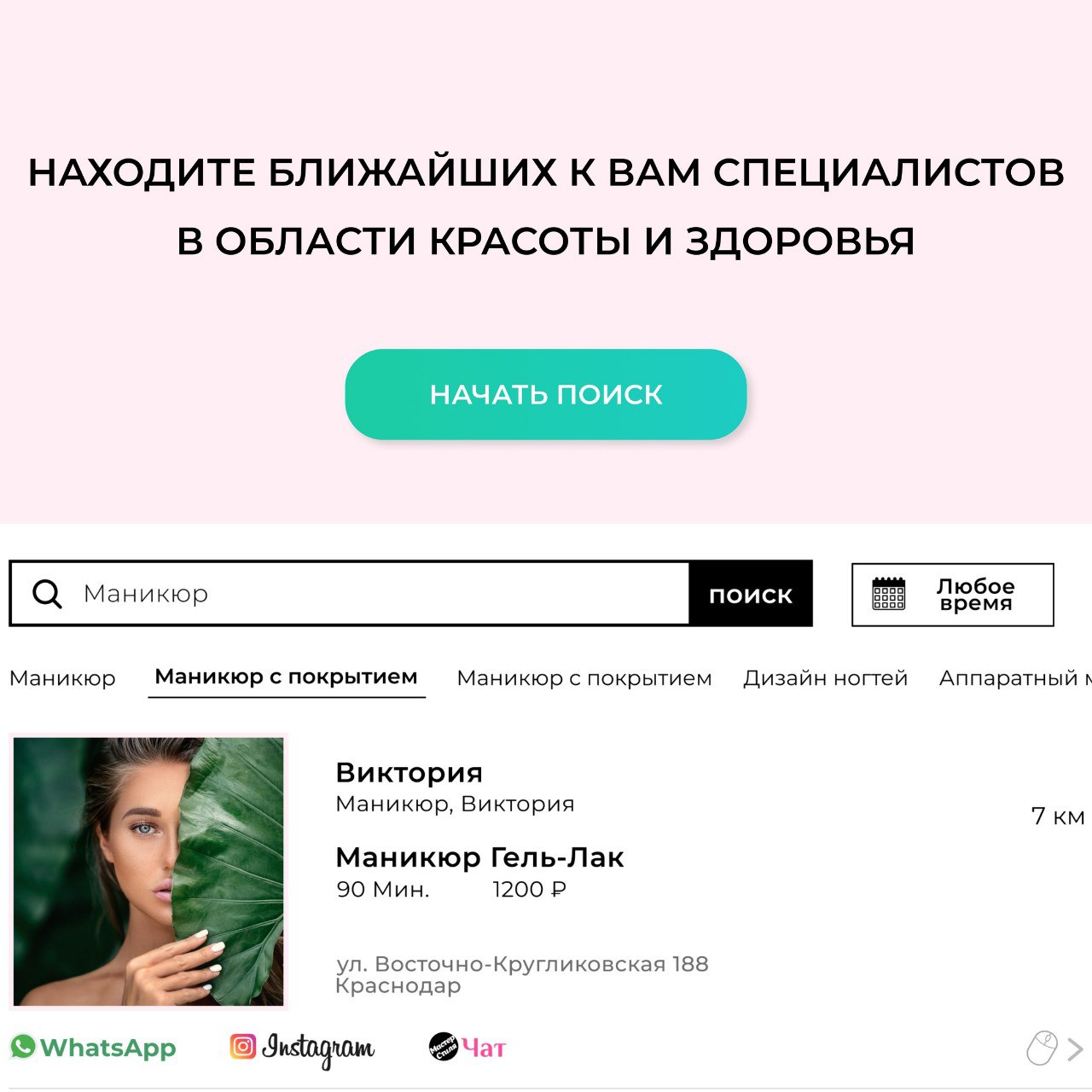
Task: Open the Виктория specialist name link
Action: (409, 772)
